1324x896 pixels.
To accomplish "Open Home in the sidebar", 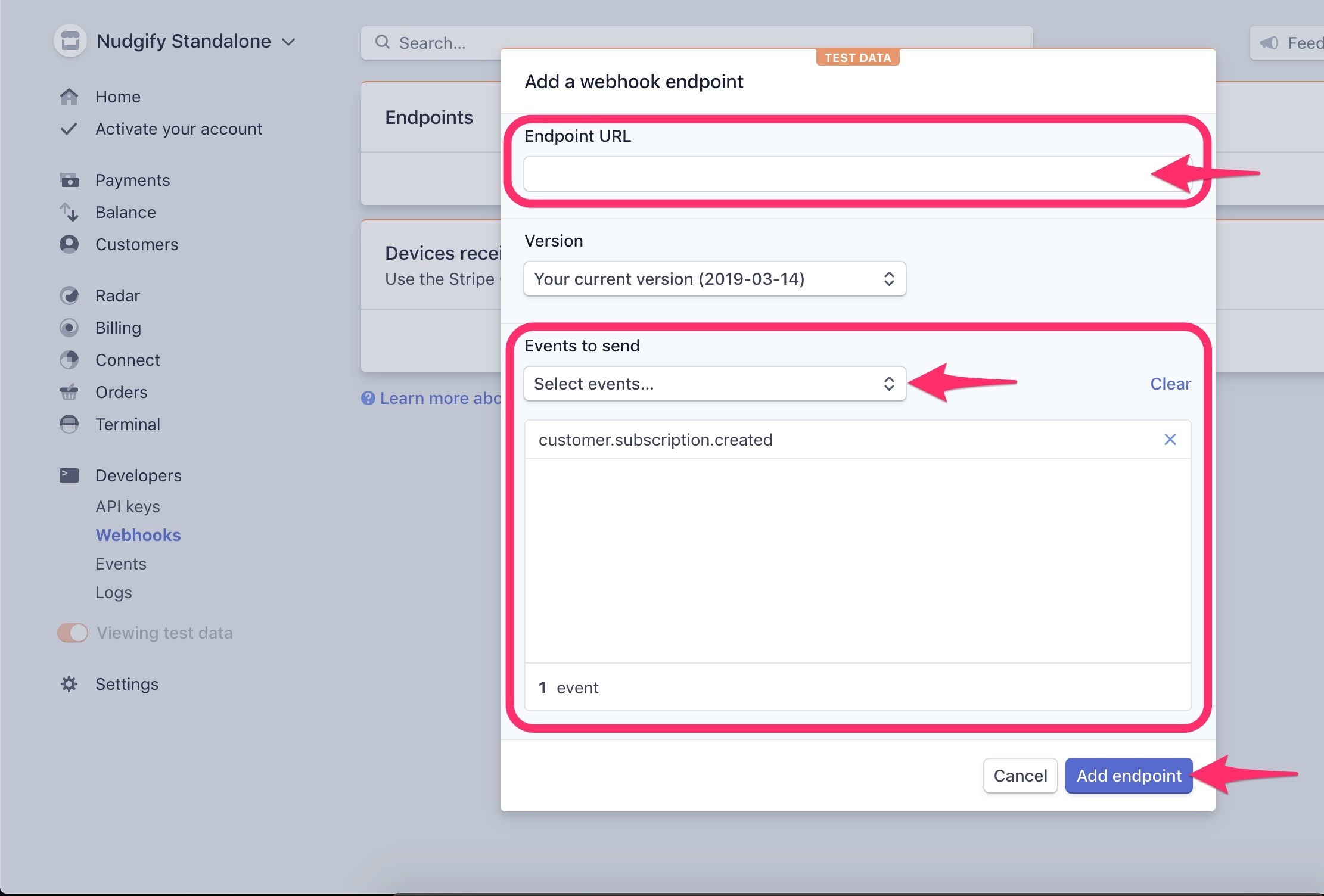I will pos(118,97).
